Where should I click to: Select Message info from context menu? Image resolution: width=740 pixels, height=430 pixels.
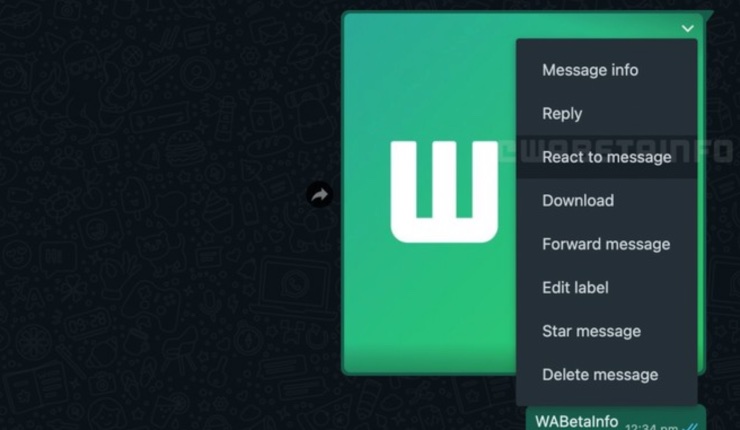[606, 70]
